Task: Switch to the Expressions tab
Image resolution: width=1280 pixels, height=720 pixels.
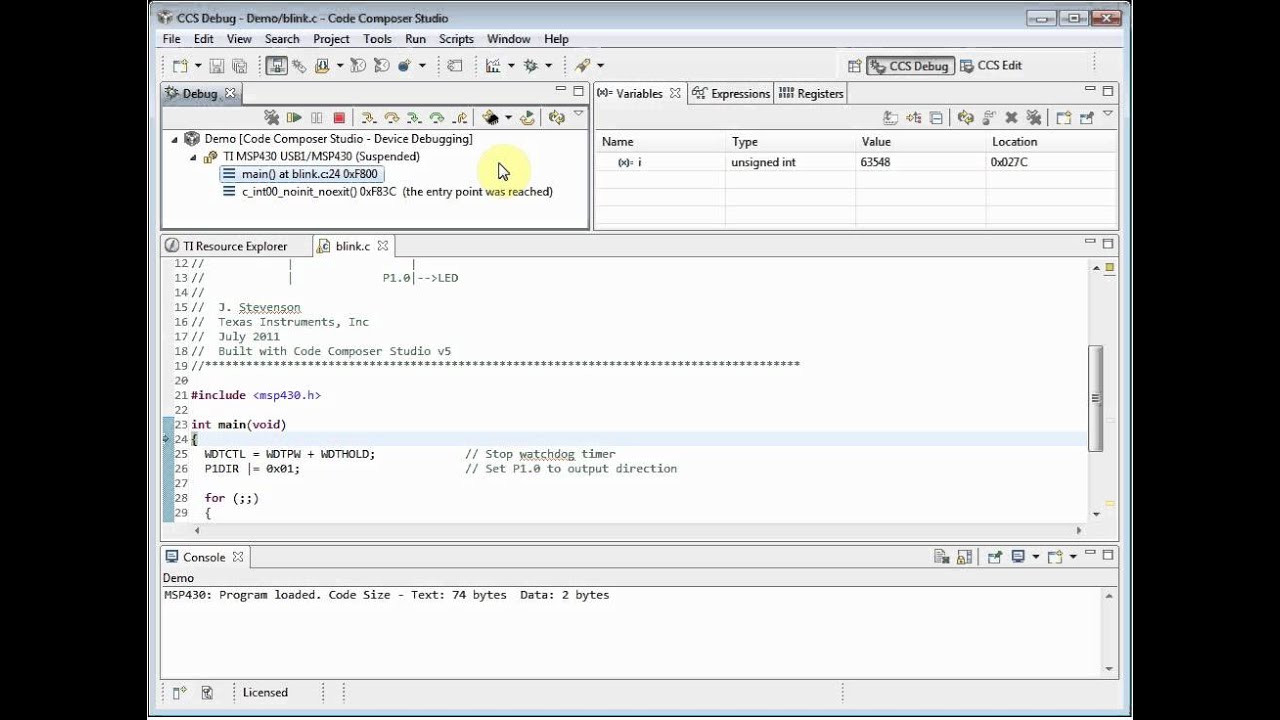Action: (731, 93)
